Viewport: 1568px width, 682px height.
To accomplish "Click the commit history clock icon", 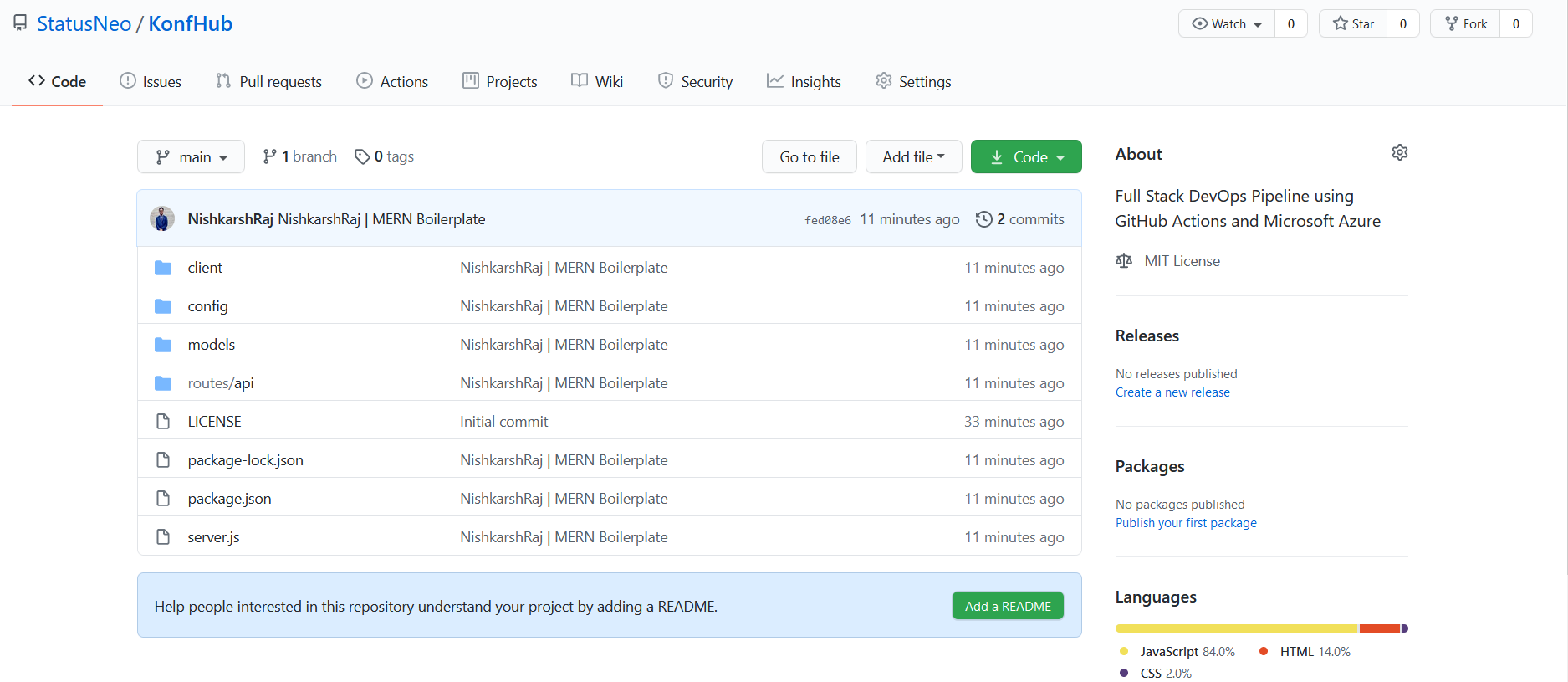I will coord(983,219).
